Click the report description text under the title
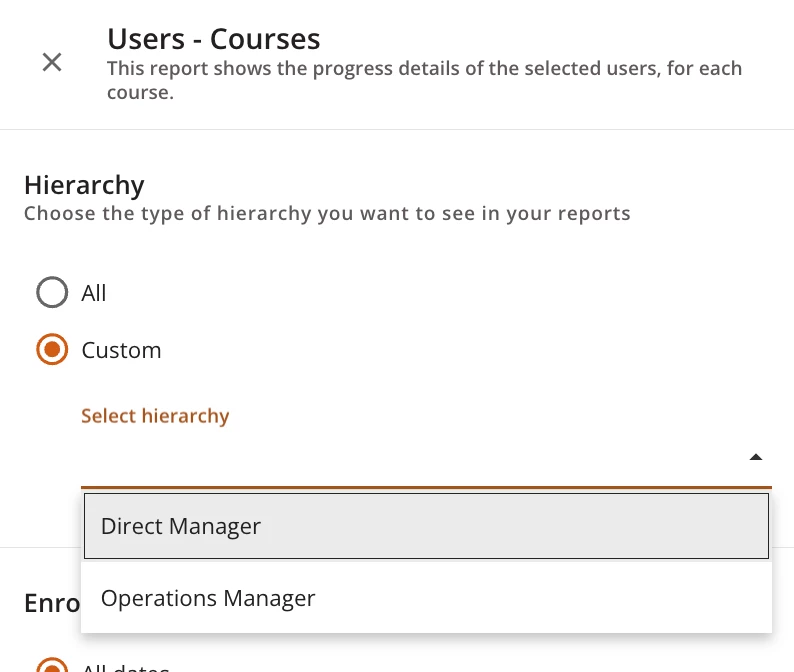 point(424,80)
